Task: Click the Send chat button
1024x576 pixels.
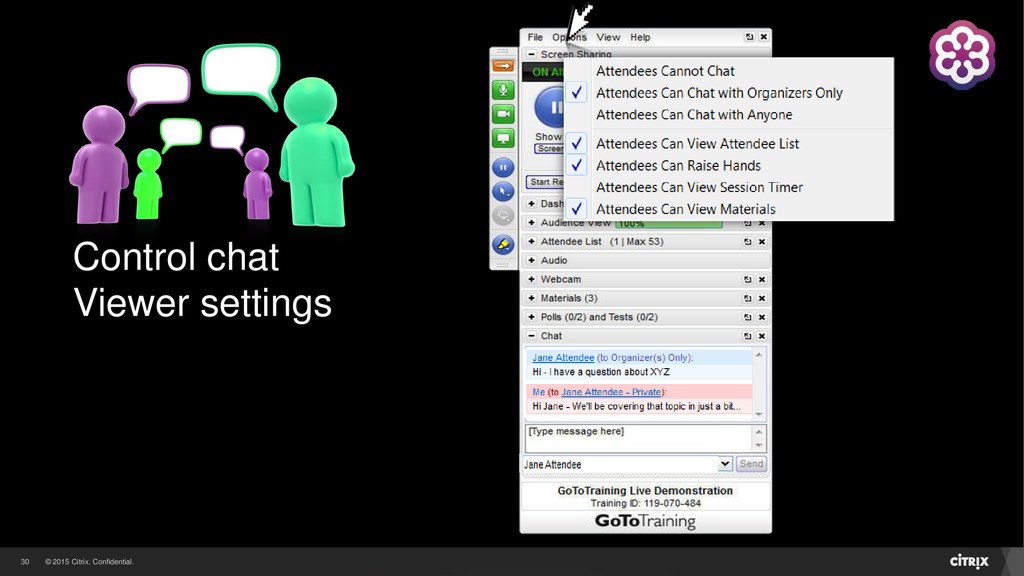Action: pyautogui.click(x=751, y=464)
